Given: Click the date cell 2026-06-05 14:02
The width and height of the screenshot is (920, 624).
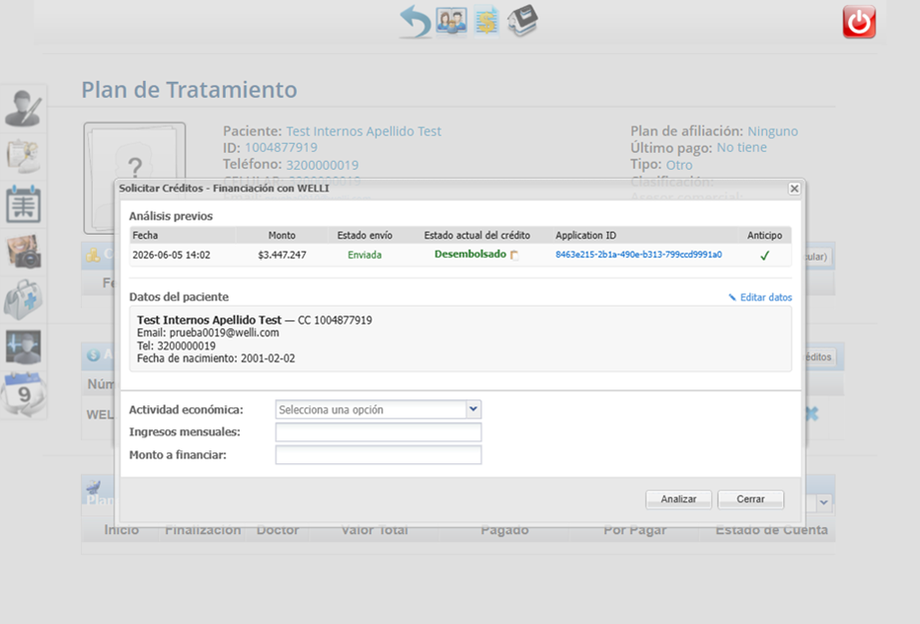Looking at the screenshot, I should (x=171, y=255).
